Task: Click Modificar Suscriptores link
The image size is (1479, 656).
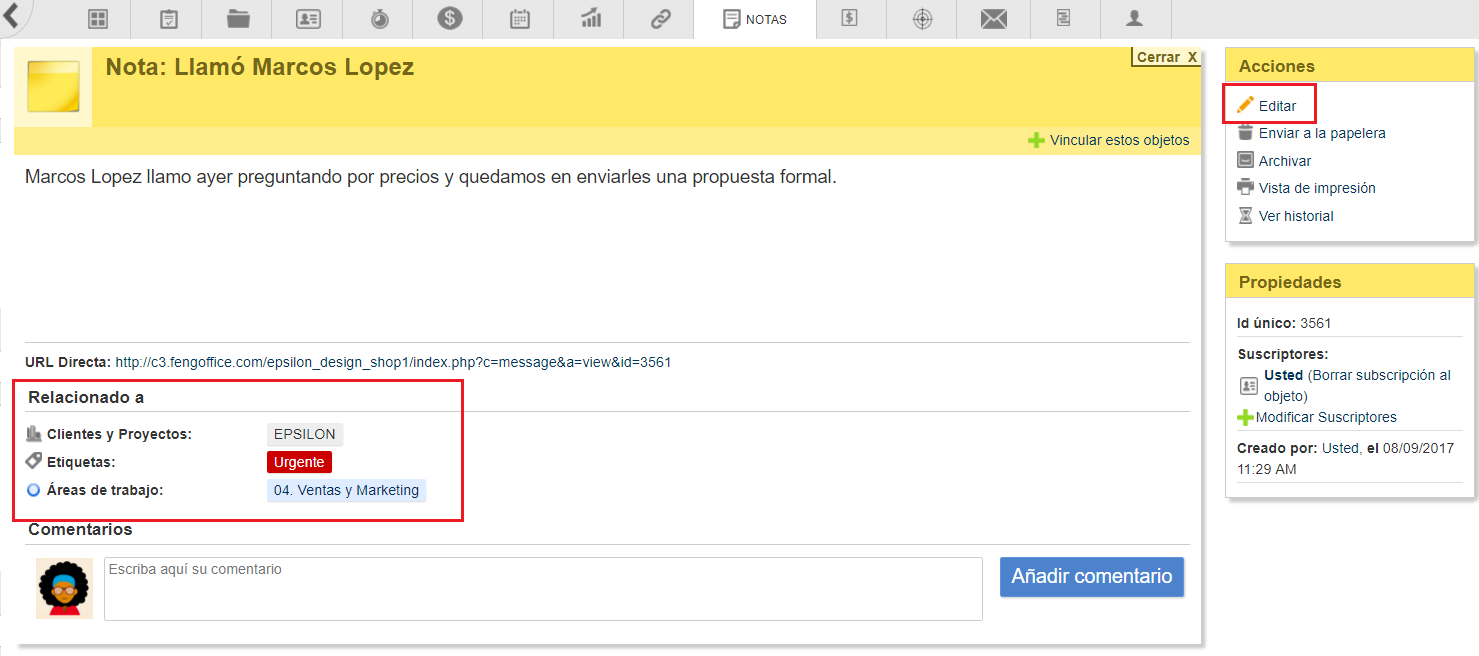Action: point(1325,417)
